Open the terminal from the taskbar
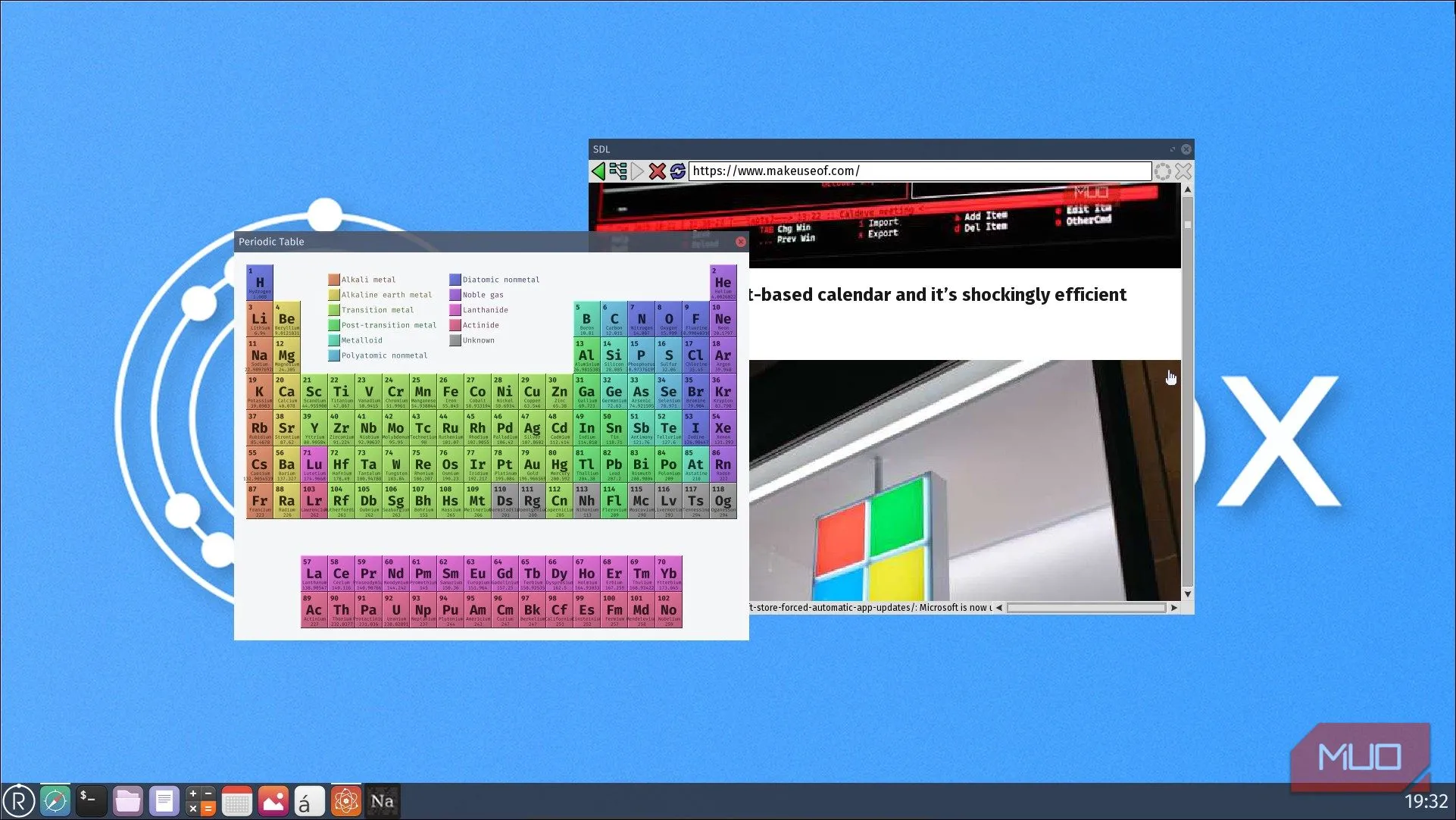1456x820 pixels. click(91, 801)
